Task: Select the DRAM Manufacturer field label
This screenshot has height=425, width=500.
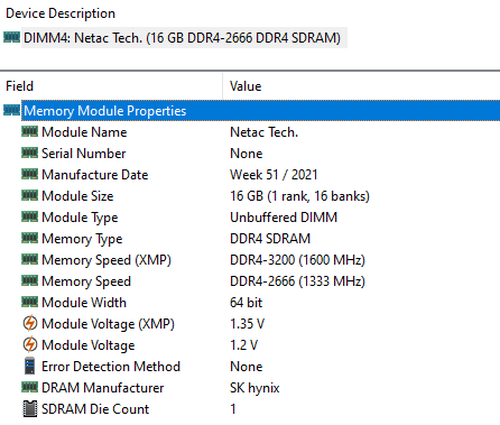Action: [x=103, y=388]
